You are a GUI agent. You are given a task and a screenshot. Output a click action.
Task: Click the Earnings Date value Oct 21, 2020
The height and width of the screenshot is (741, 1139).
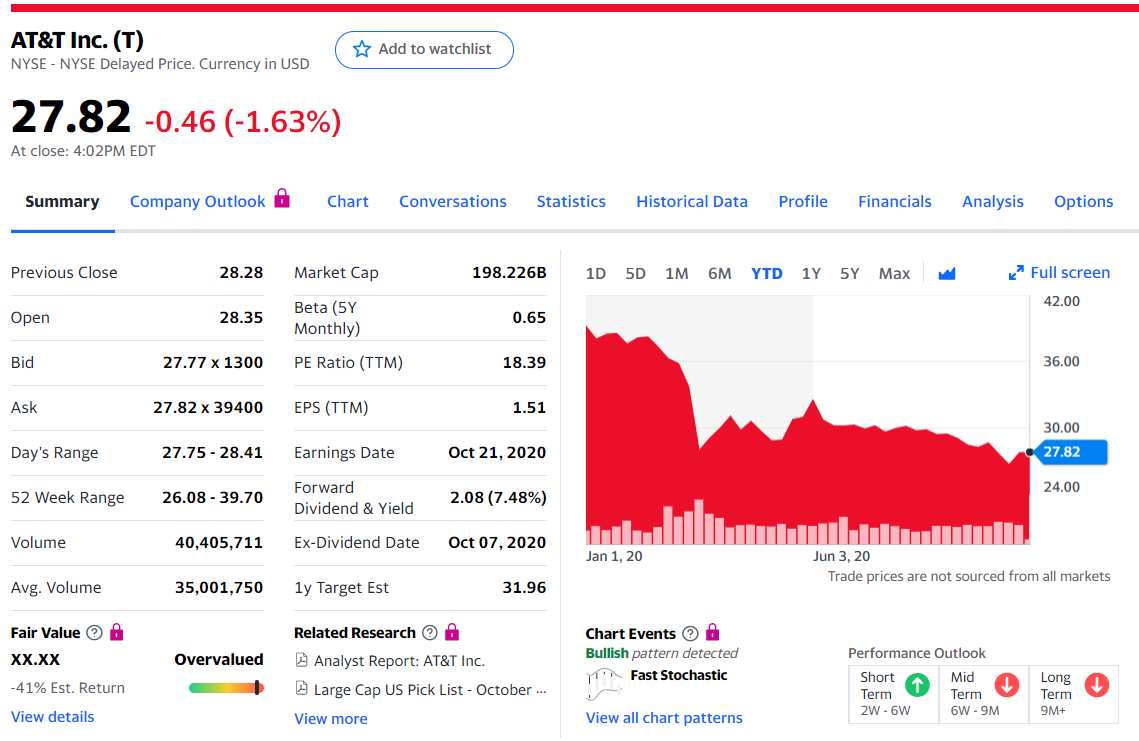point(497,453)
